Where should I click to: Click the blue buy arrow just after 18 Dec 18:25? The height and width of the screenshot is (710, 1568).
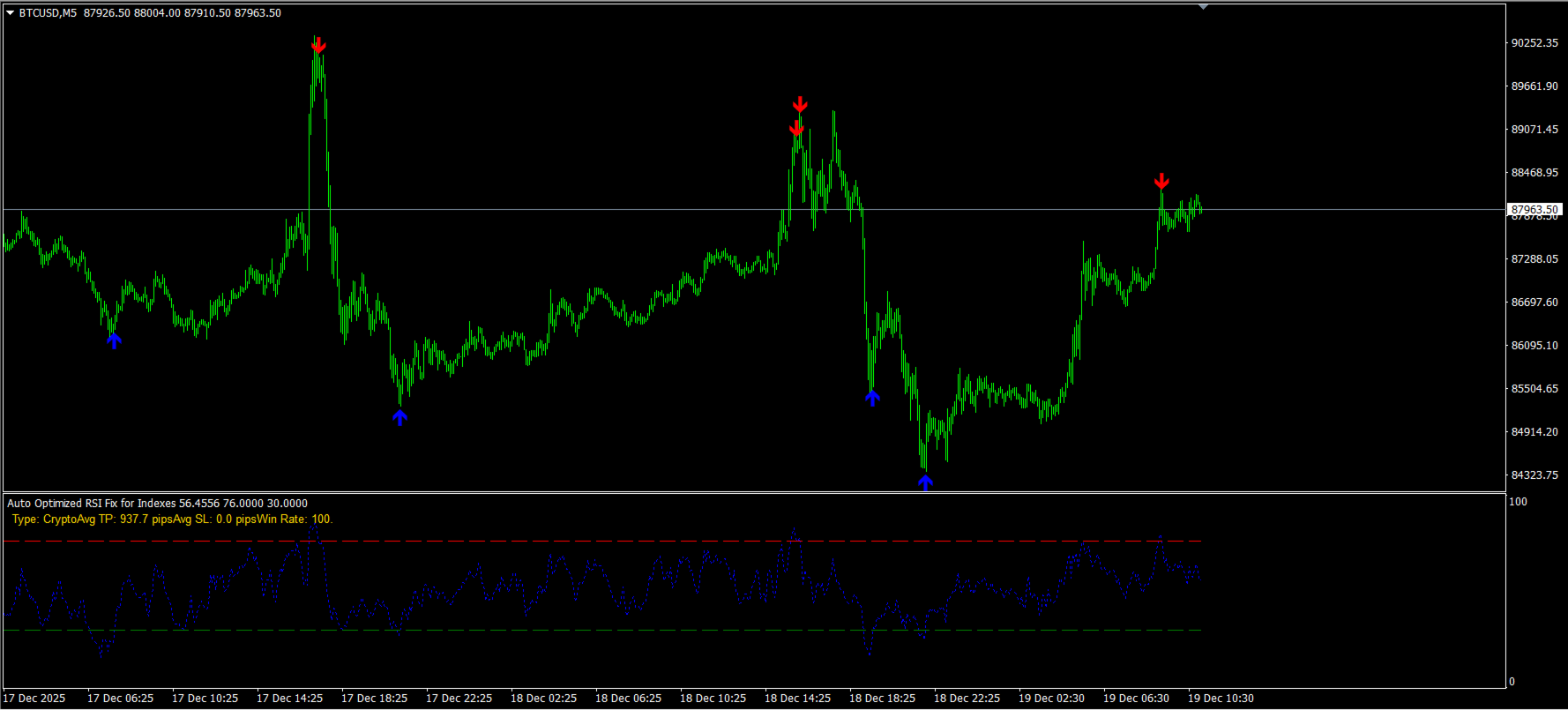[872, 399]
